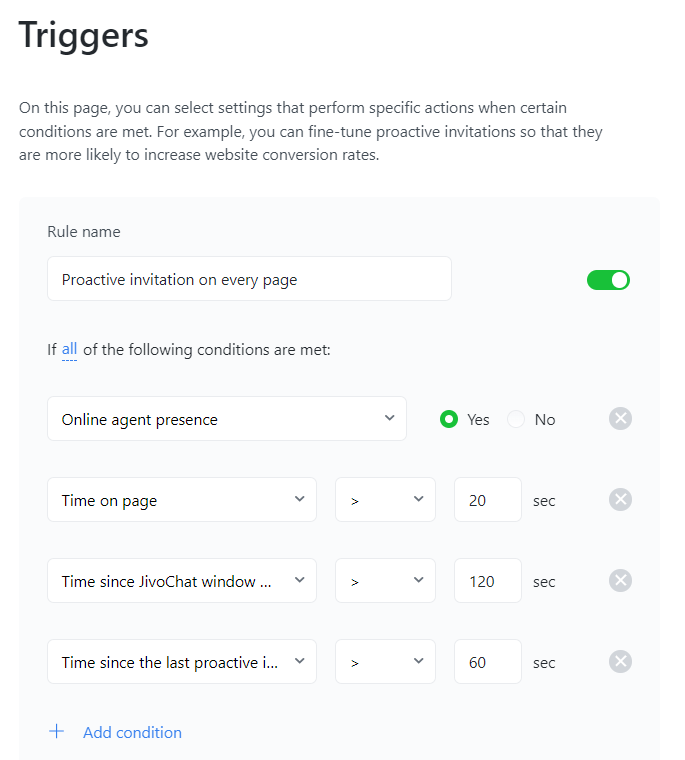Viewport: 685px width, 760px height.
Task: Change the operator for Time on page
Action: coord(385,500)
